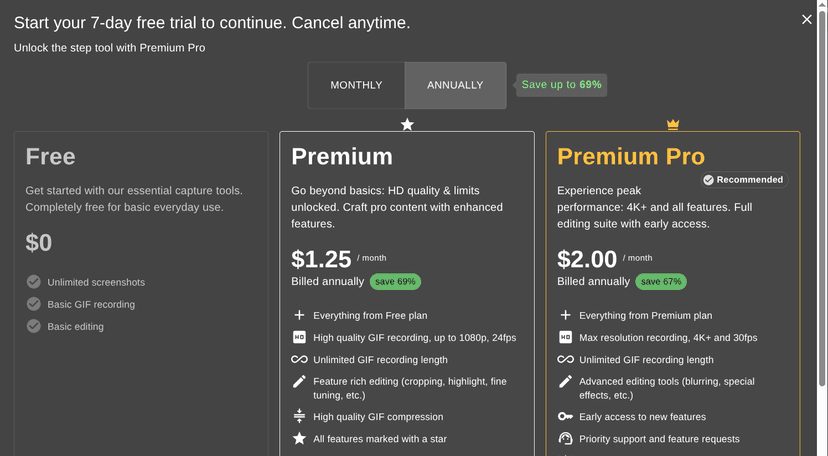828x456 pixels.
Task: Click the Save up to 69% badge
Action: click(561, 85)
